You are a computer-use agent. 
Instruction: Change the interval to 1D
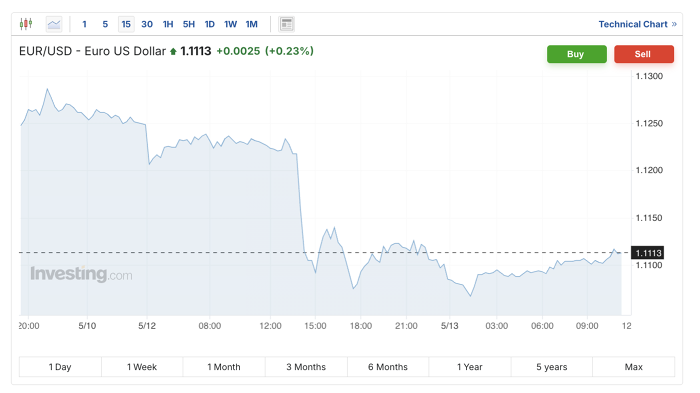pos(210,24)
